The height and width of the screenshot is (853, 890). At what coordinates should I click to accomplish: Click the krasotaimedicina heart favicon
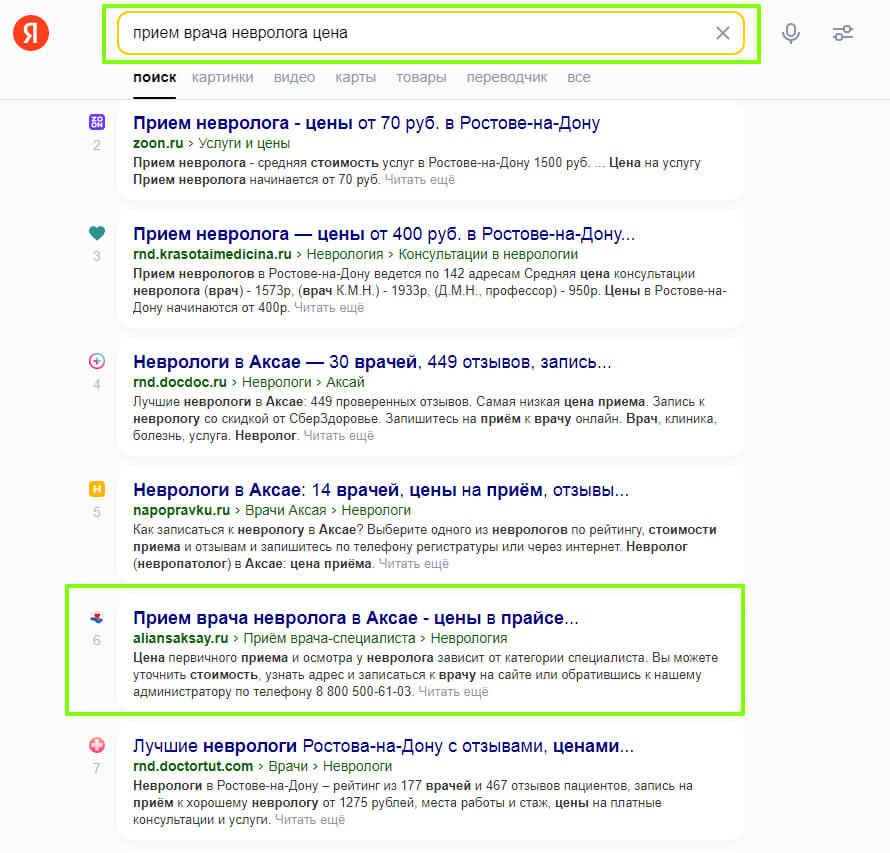97,233
